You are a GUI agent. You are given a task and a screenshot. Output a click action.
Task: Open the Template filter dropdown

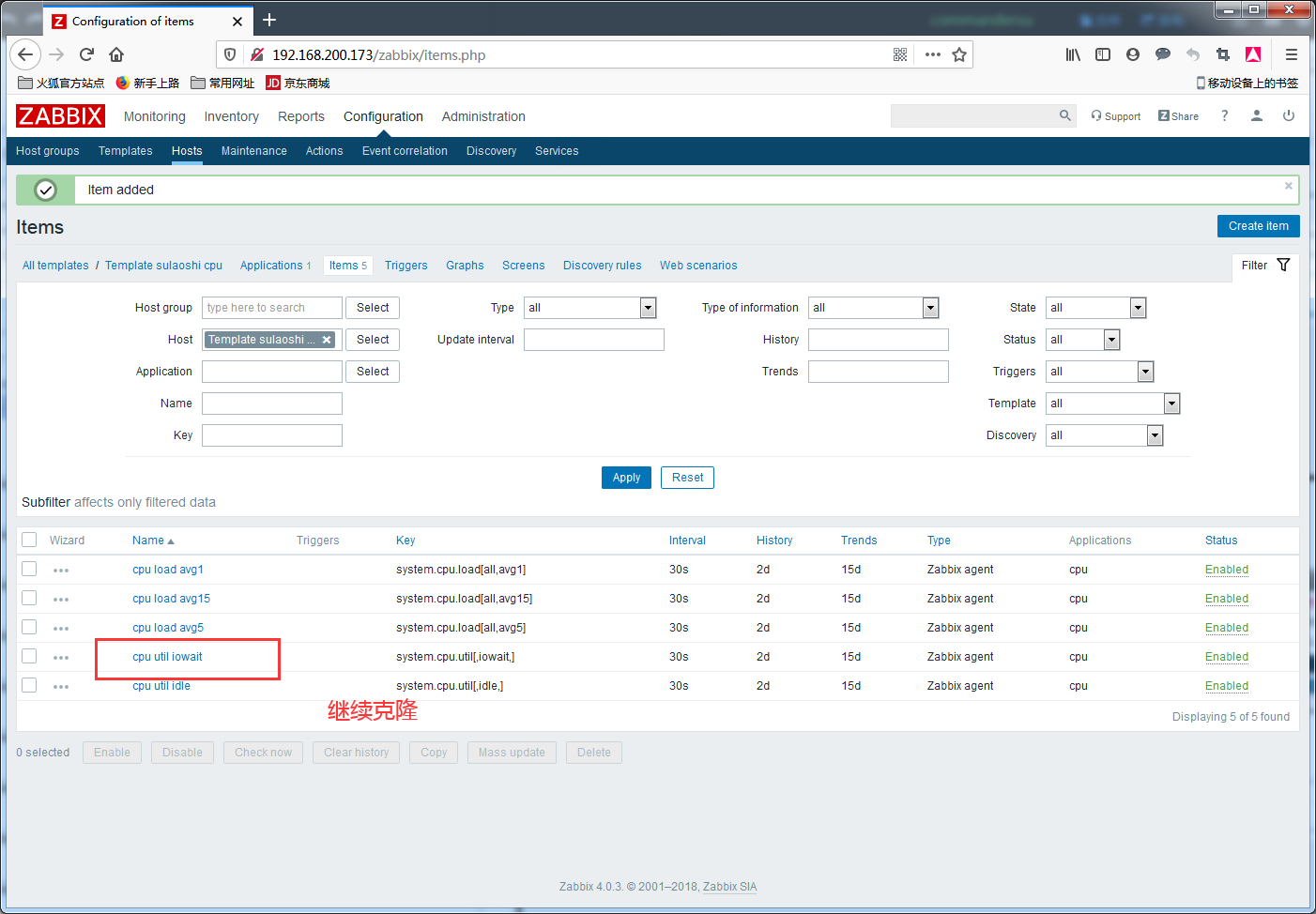[x=1112, y=404]
